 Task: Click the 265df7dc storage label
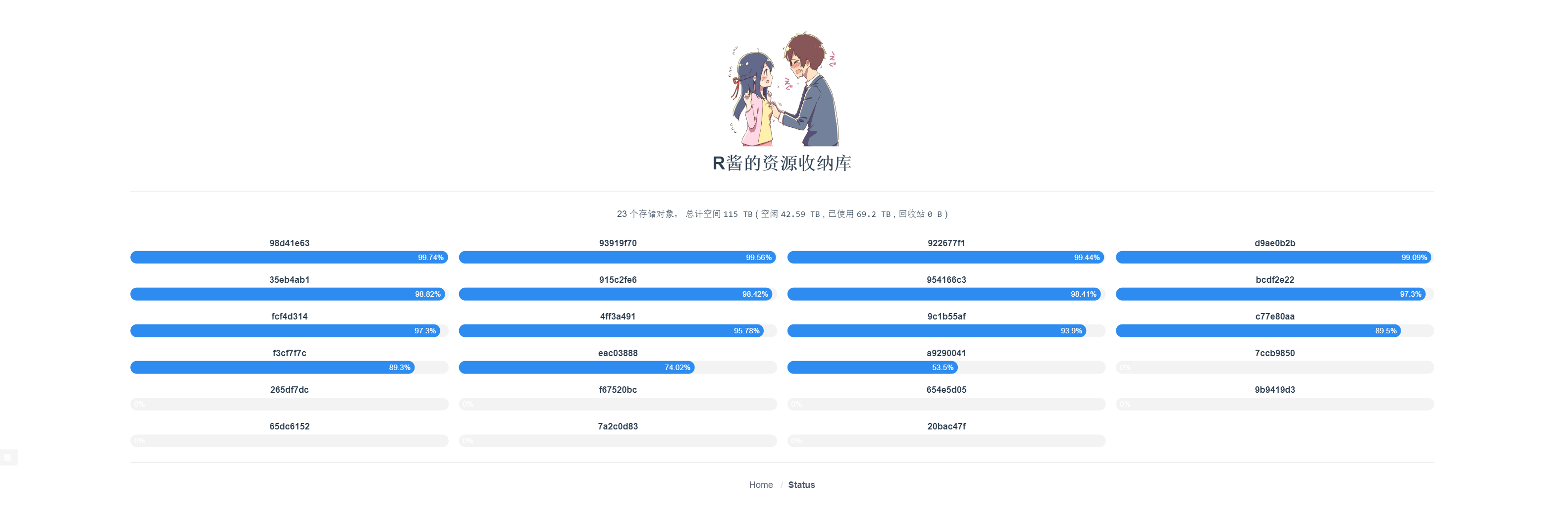289,389
